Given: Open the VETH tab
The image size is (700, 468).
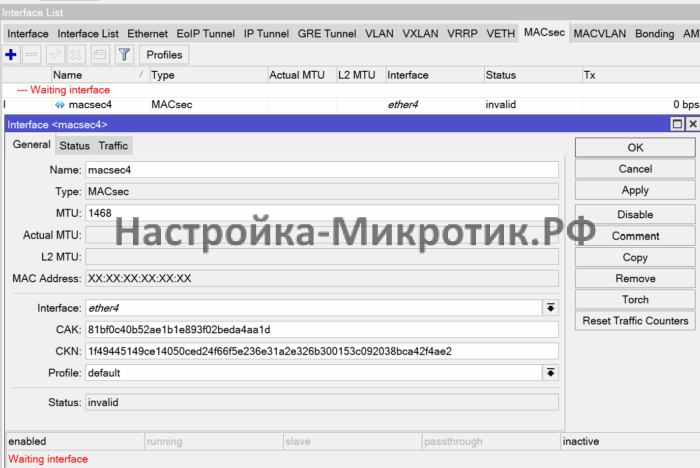Looking at the screenshot, I should point(500,34).
